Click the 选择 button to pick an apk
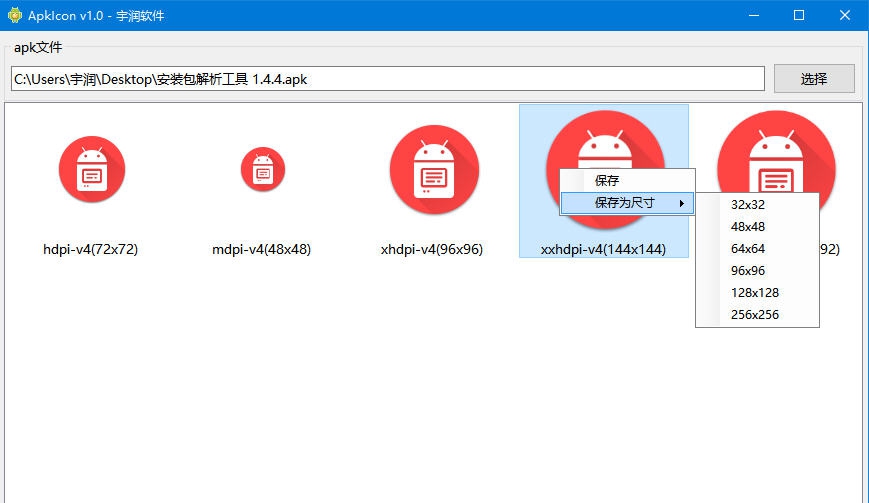Viewport: 869px width, 503px height. coord(814,79)
